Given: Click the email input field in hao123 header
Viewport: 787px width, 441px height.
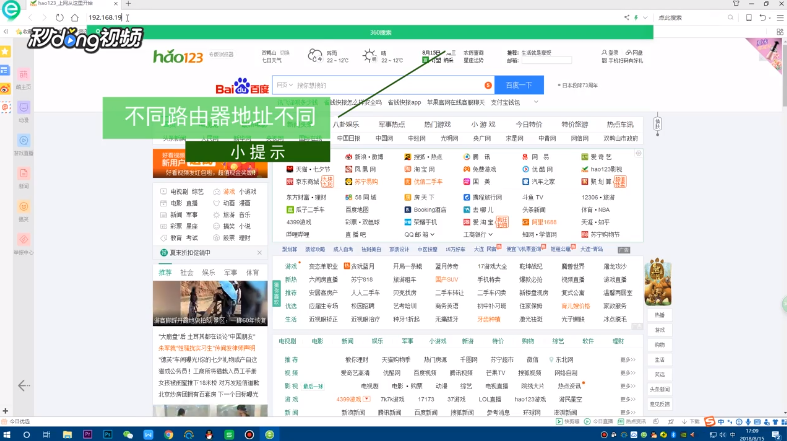Looking at the screenshot, I should (547, 60).
